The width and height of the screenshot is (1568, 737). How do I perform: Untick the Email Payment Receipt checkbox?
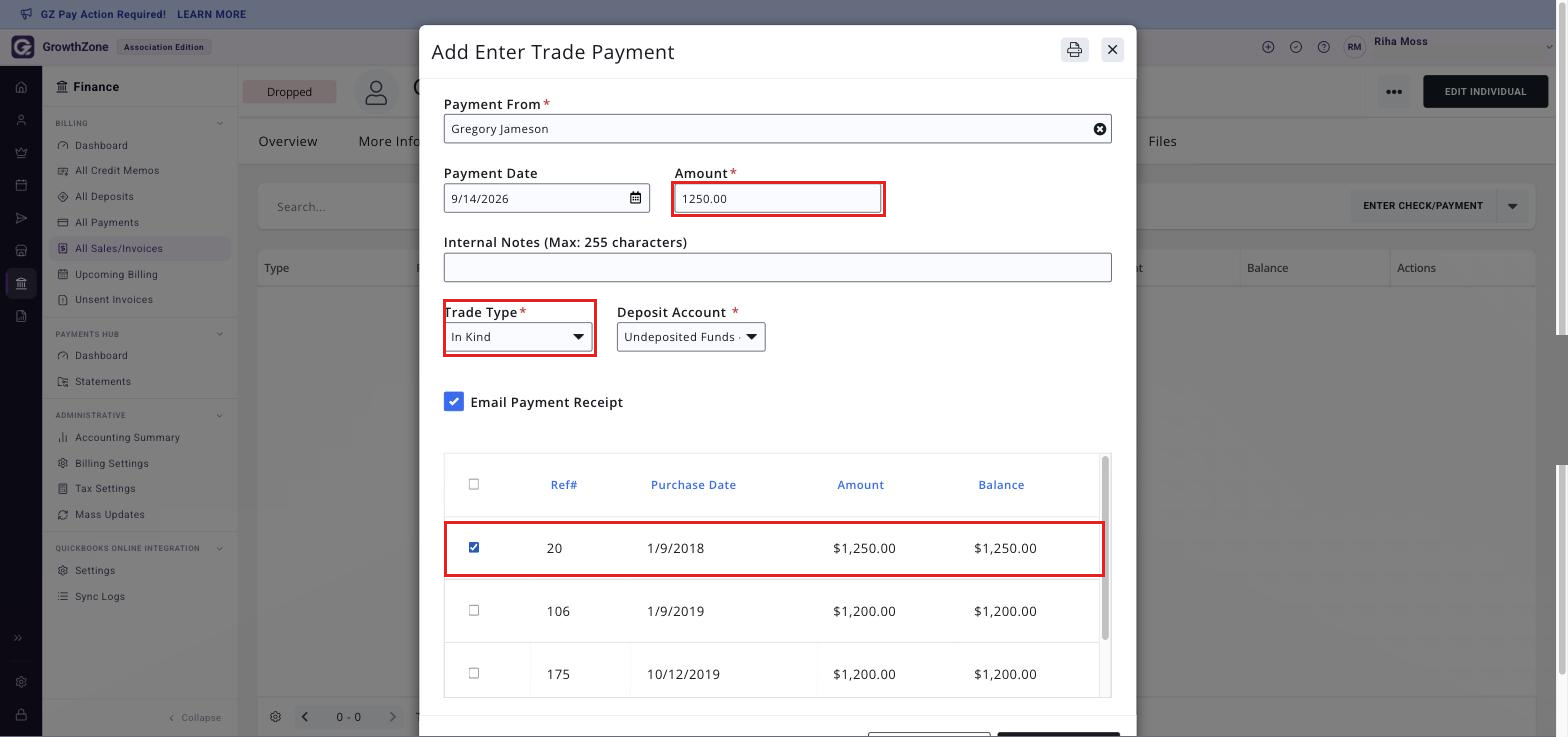pos(454,402)
